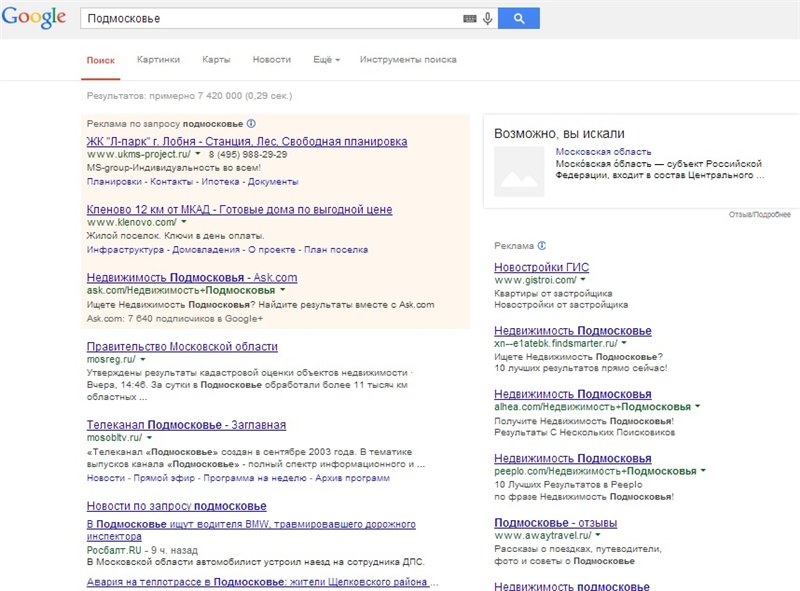Expand arrow next to mosreg.ru/
The image size is (800, 591).
pos(143,359)
